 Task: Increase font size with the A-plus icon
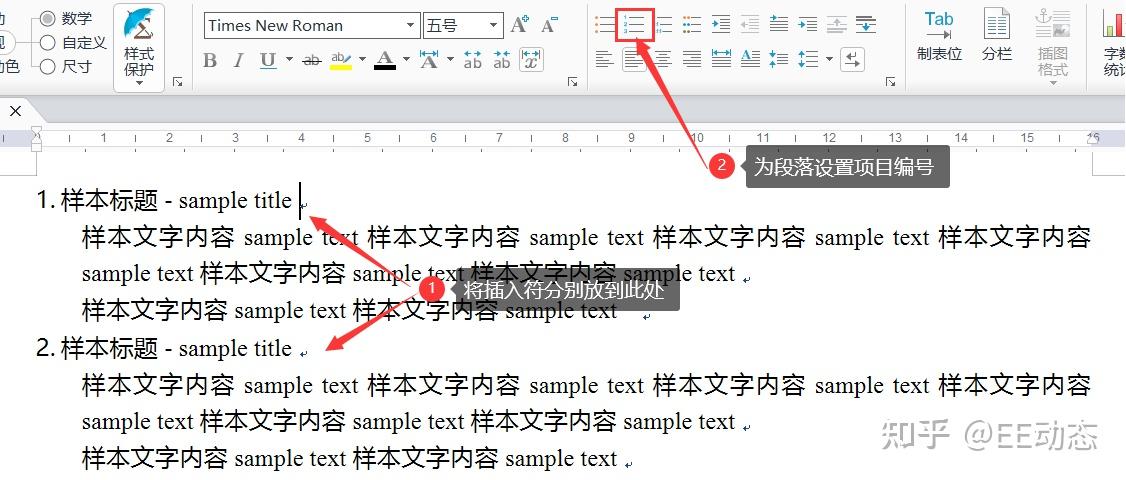(x=520, y=26)
